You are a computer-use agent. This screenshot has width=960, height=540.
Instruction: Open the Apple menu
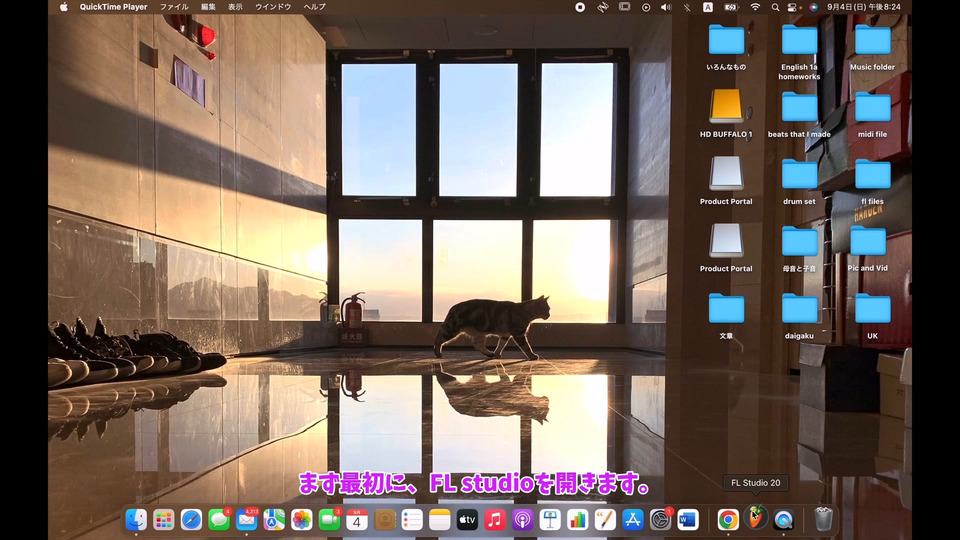[x=64, y=7]
